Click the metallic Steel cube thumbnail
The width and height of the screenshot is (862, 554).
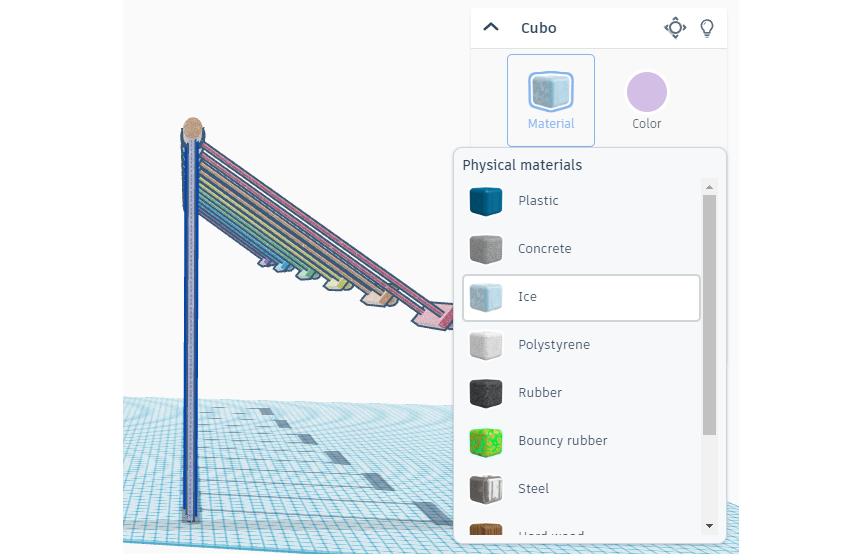click(486, 489)
